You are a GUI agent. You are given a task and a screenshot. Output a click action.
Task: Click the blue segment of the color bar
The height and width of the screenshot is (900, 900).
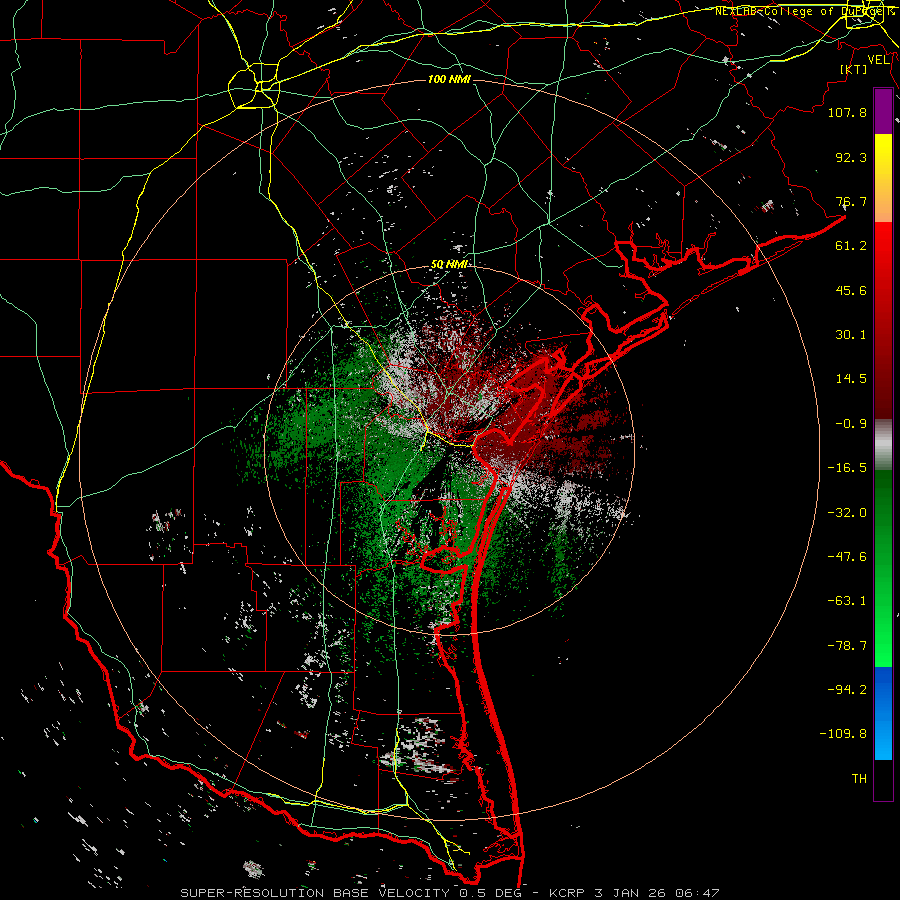883,713
